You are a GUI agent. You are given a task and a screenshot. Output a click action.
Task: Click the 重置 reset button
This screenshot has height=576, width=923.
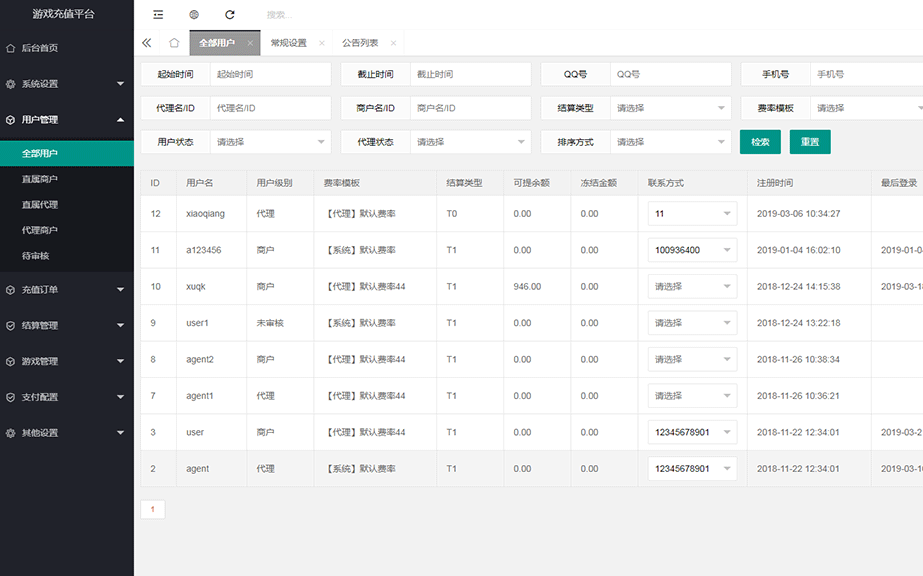[x=810, y=142]
